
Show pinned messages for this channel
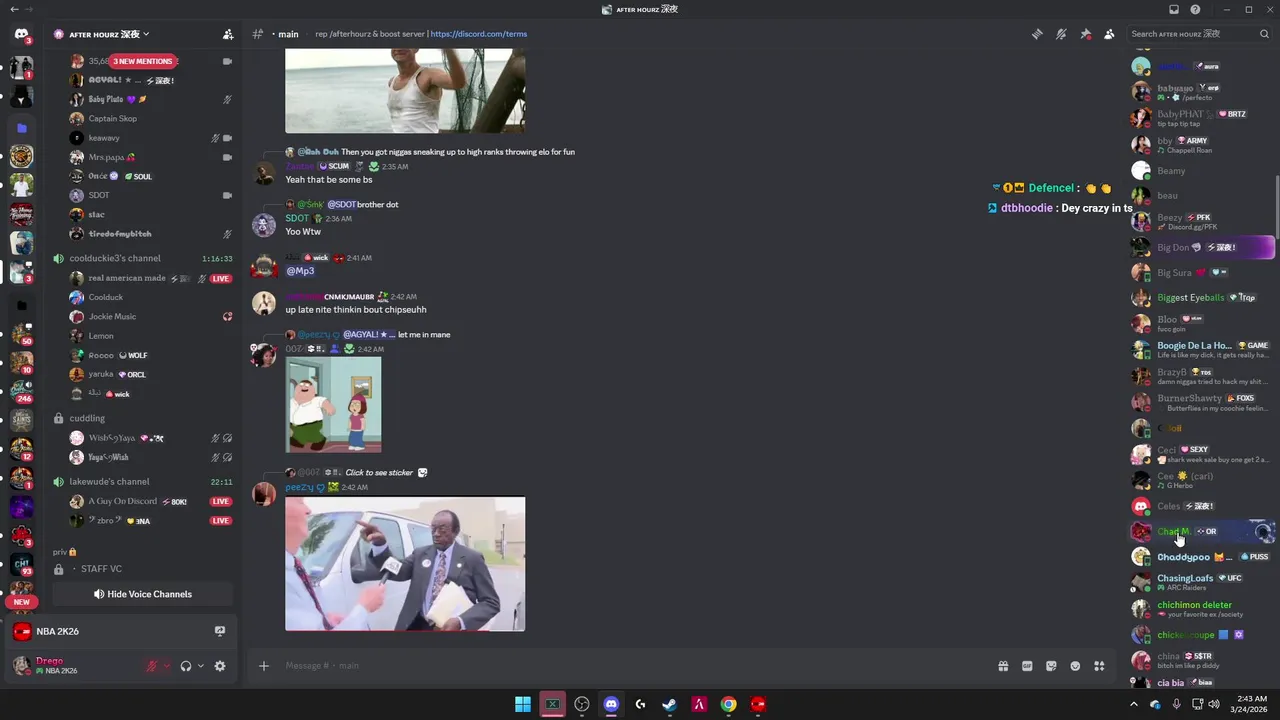click(1085, 34)
